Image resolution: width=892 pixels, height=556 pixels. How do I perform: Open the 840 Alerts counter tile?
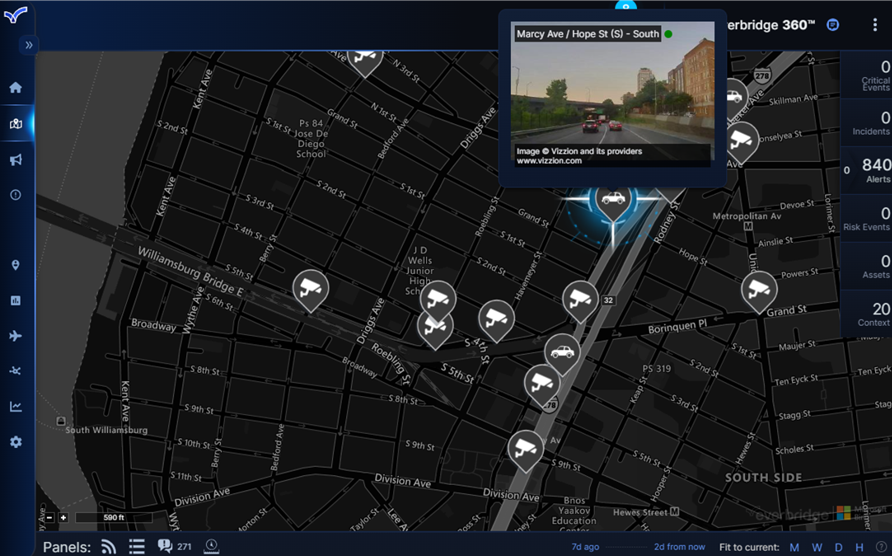[x=866, y=171]
